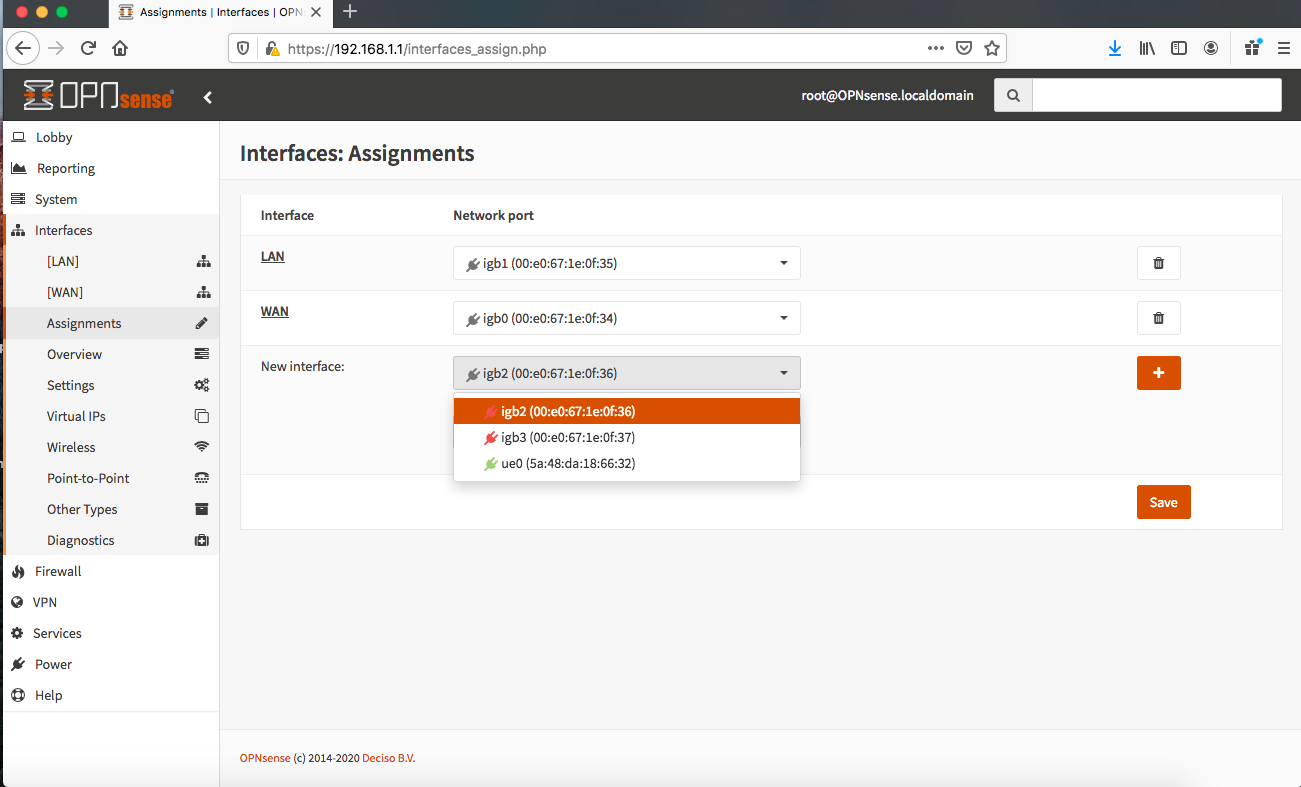This screenshot has width=1301, height=787.
Task: Go back in the browser
Action: (24, 48)
